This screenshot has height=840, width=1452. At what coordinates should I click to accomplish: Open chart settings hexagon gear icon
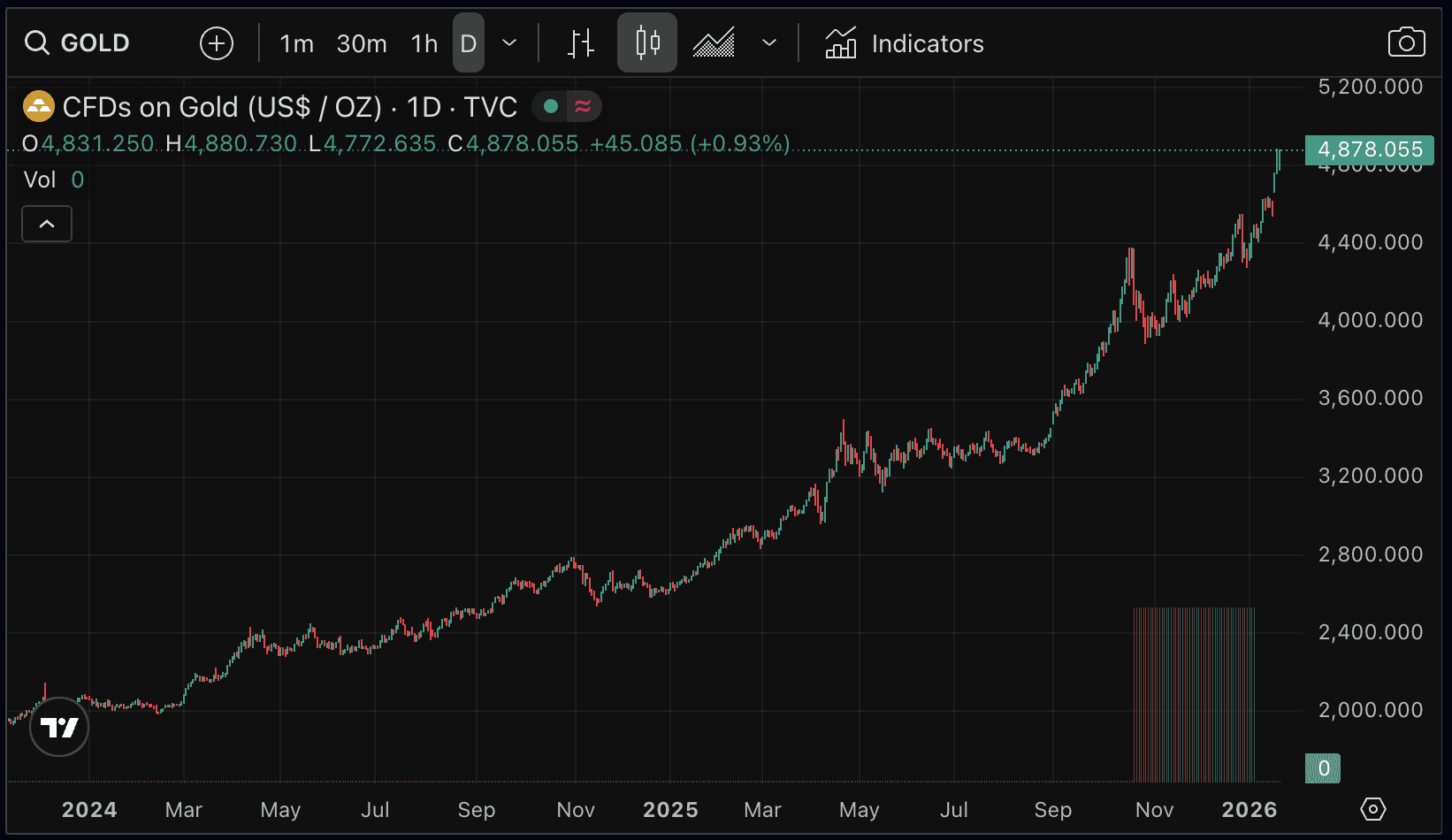click(x=1373, y=808)
